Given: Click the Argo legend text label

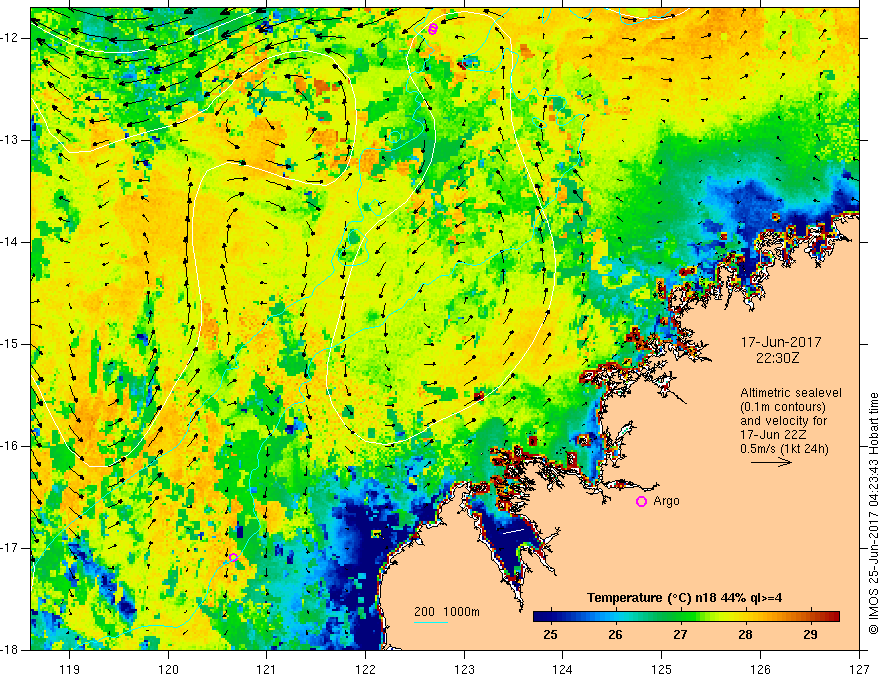Looking at the screenshot, I should tap(666, 501).
